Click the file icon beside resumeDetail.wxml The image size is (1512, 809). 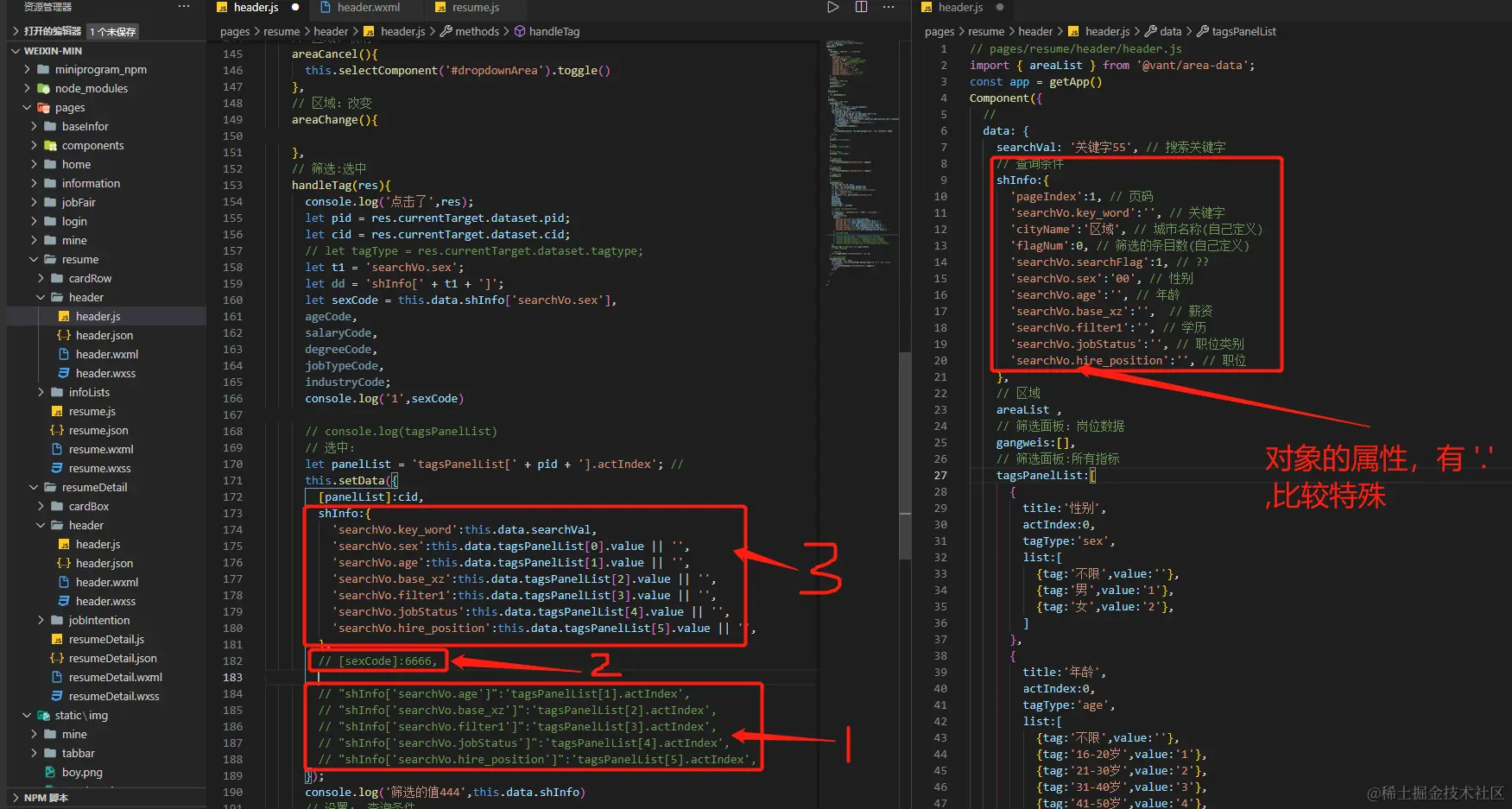(57, 678)
